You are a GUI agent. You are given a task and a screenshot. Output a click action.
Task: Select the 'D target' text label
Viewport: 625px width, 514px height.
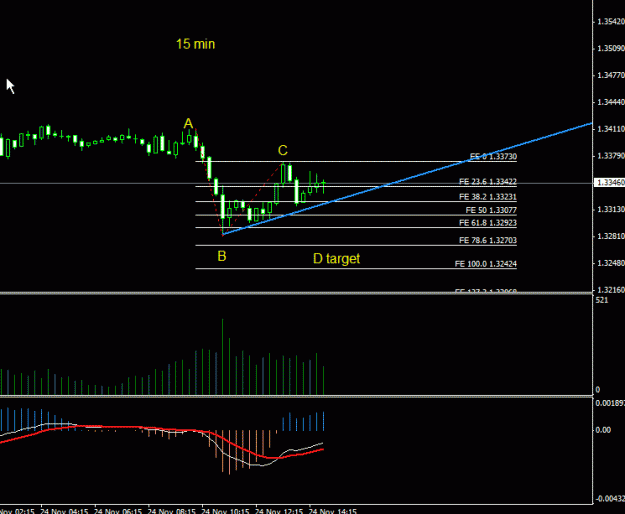(336, 259)
